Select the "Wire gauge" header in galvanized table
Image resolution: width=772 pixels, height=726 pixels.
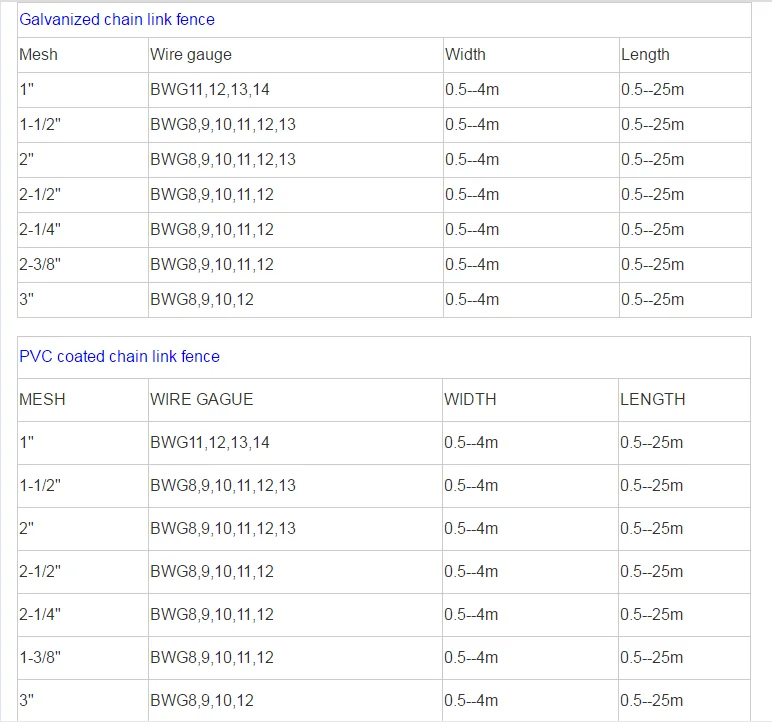pyautogui.click(x=190, y=55)
